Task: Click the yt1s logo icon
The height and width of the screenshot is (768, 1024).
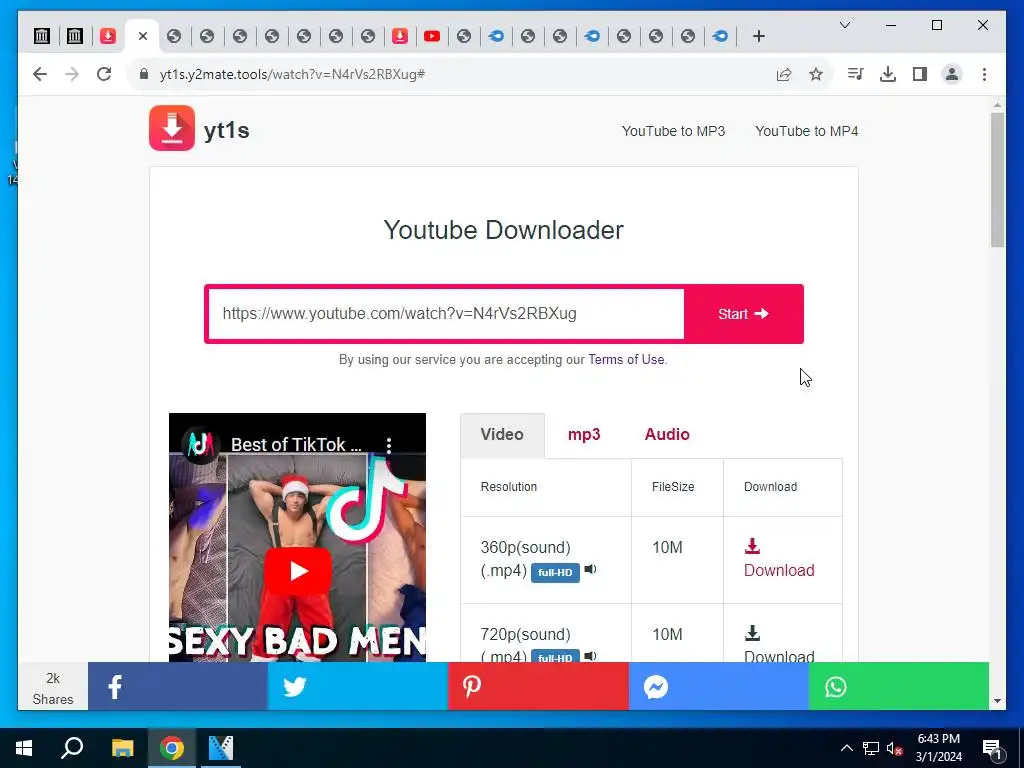Action: click(172, 128)
